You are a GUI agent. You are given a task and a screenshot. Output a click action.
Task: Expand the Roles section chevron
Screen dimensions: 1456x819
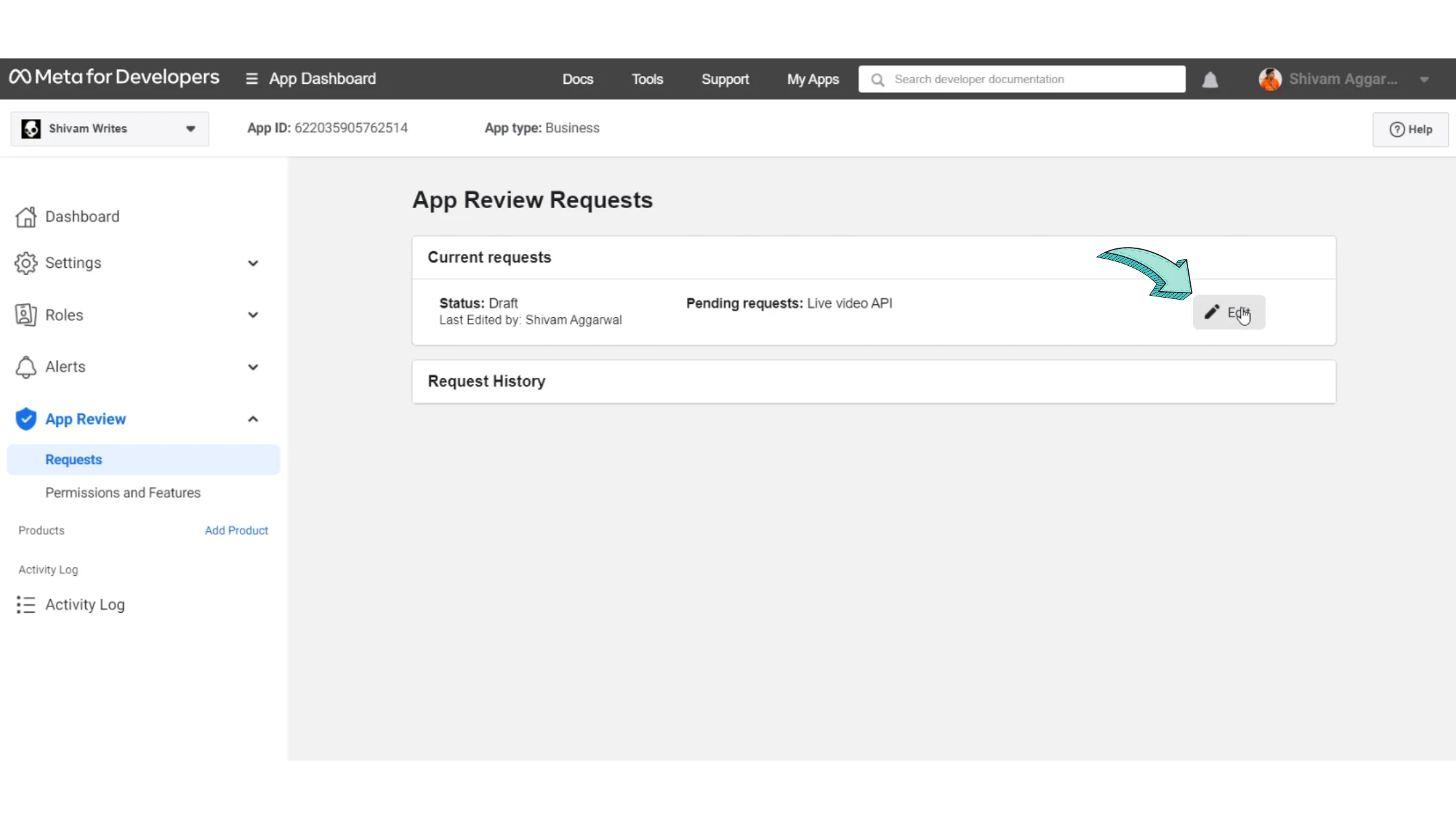pyautogui.click(x=253, y=315)
